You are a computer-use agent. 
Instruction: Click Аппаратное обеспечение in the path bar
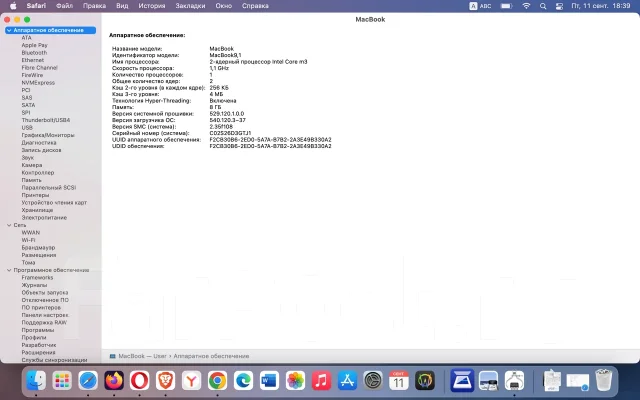pos(211,356)
